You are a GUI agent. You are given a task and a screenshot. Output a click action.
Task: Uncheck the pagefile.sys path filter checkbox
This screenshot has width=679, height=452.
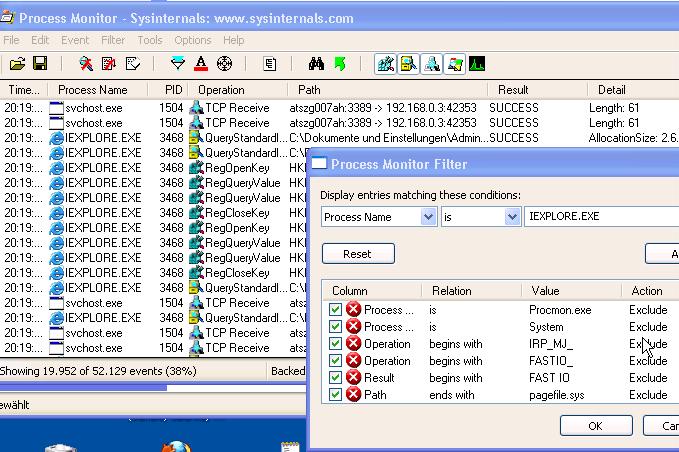335,394
